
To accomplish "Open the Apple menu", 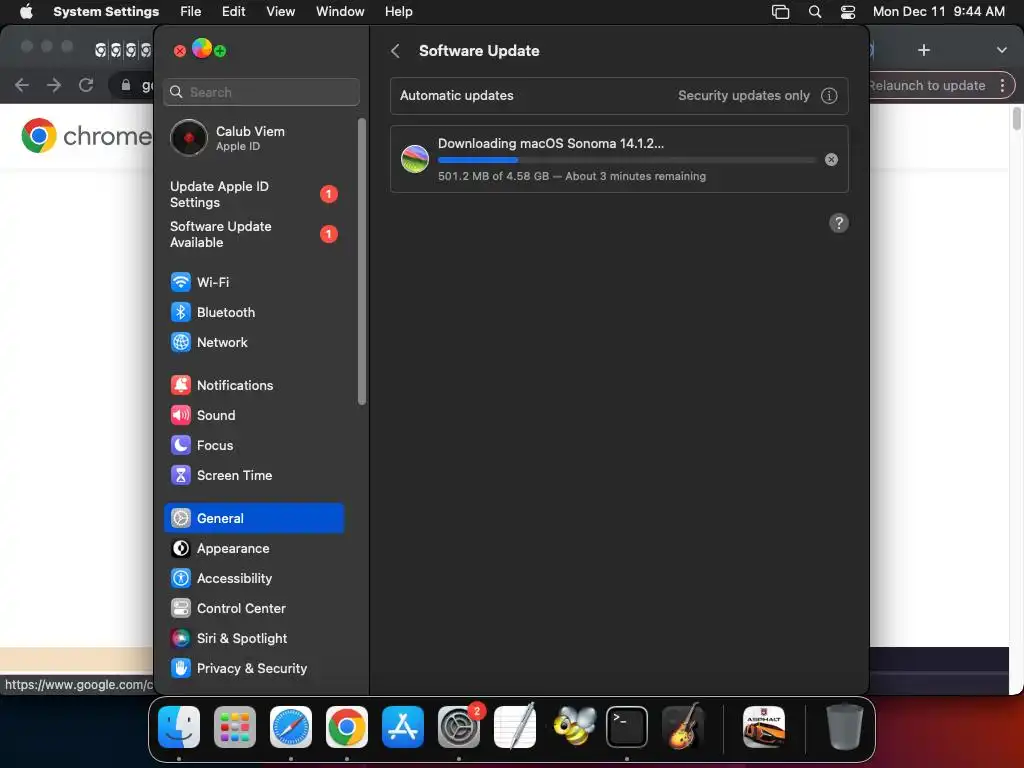I will point(26,12).
